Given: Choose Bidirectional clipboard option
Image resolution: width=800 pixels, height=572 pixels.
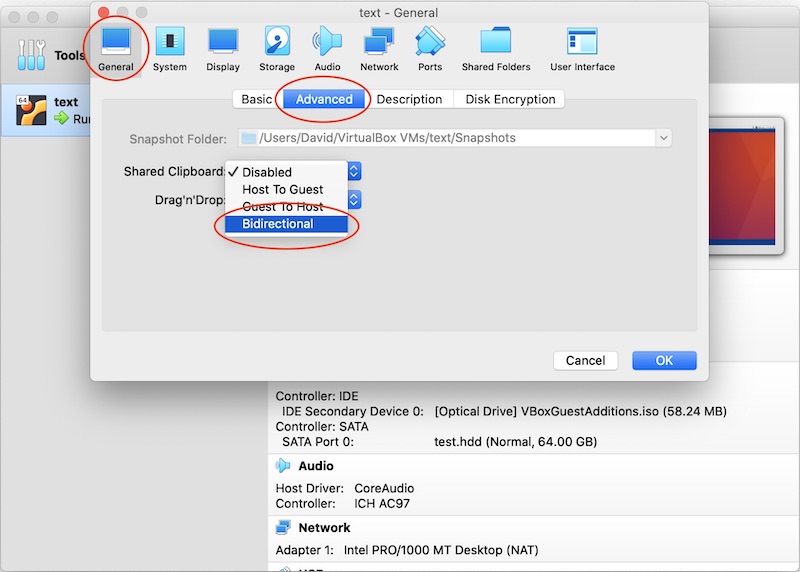Looking at the screenshot, I should pyautogui.click(x=278, y=224).
